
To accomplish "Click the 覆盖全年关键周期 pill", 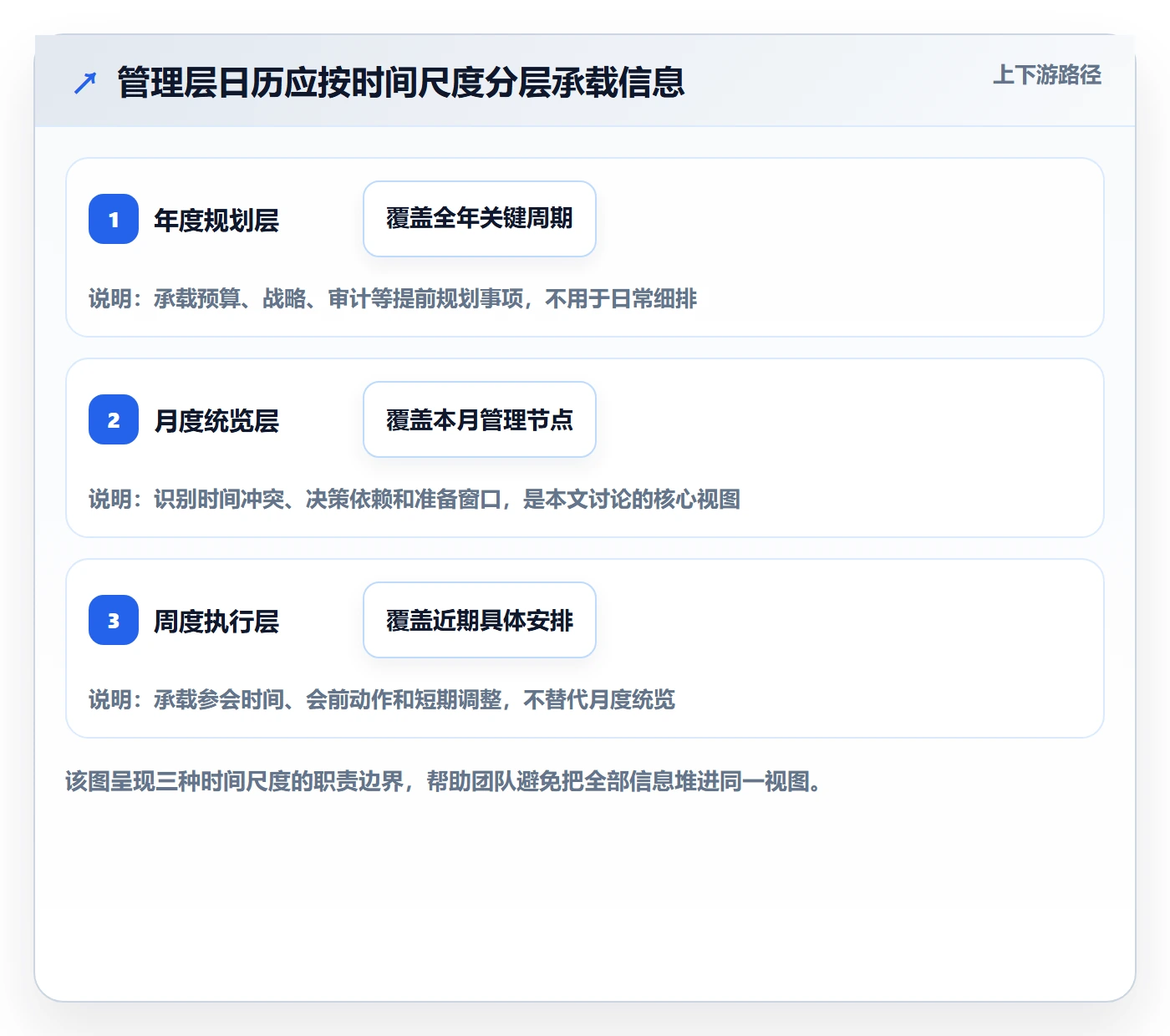I will tap(480, 219).
